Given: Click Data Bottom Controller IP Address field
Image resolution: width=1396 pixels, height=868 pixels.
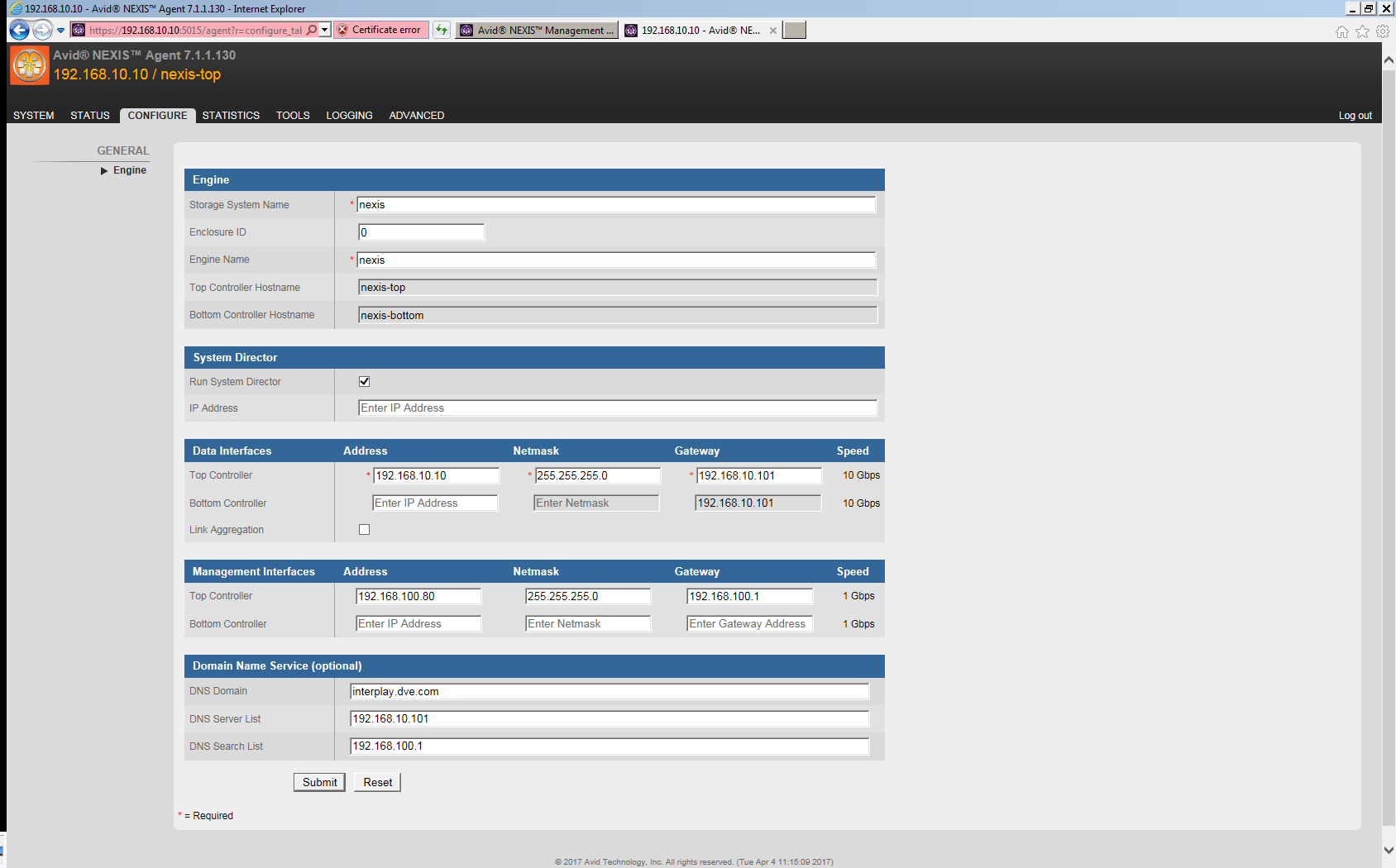Looking at the screenshot, I should [x=435, y=503].
